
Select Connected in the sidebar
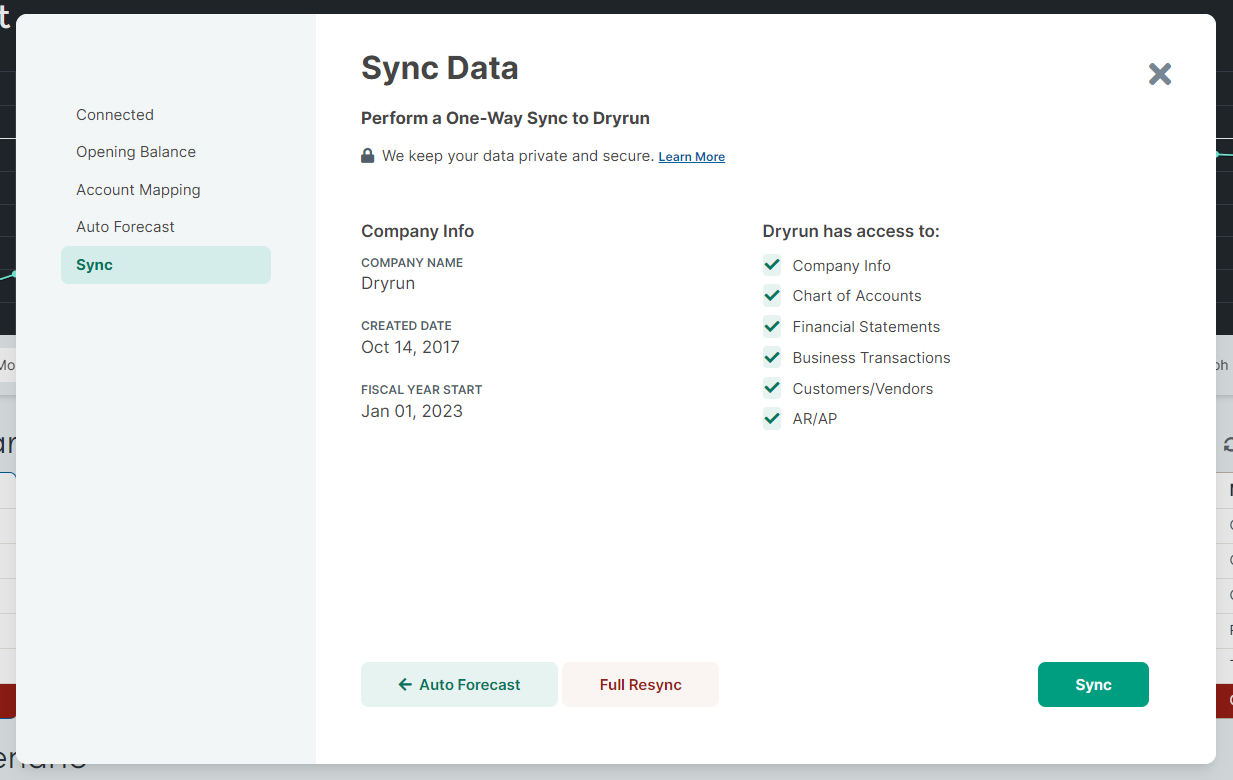[x=114, y=114]
